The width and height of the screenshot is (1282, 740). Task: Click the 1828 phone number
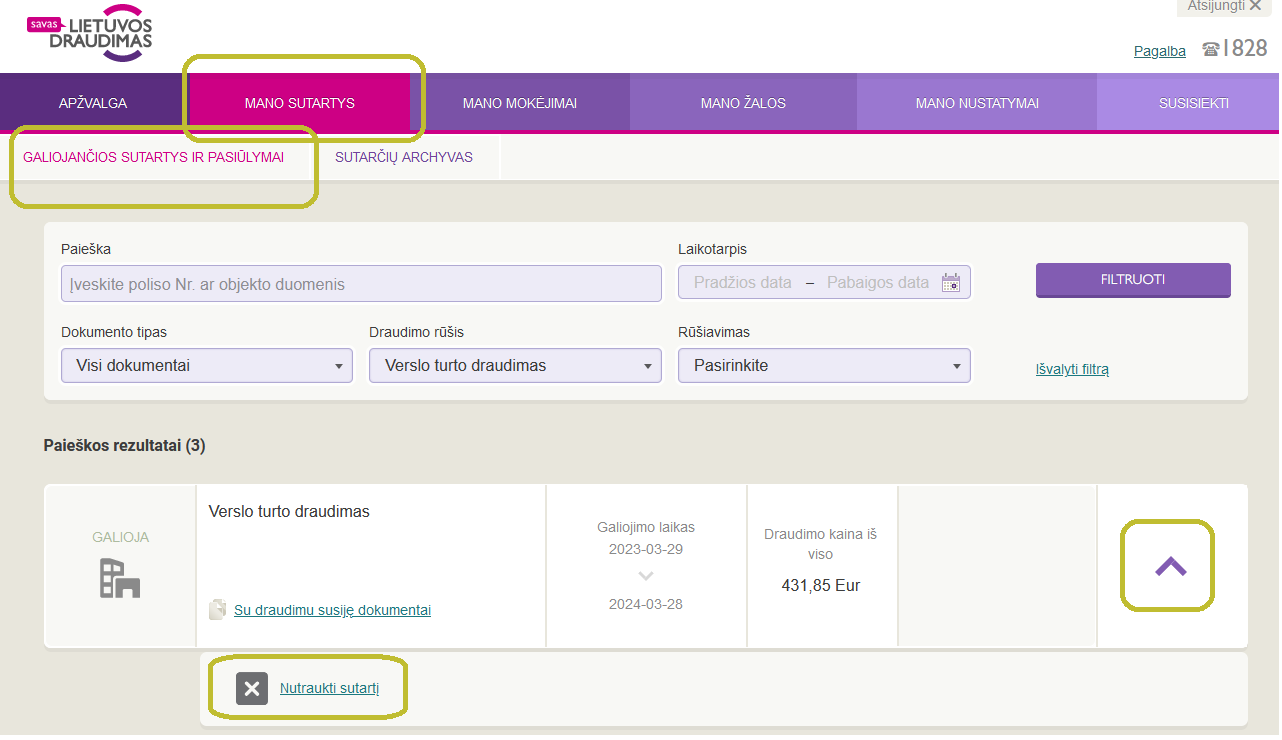[x=1246, y=48]
